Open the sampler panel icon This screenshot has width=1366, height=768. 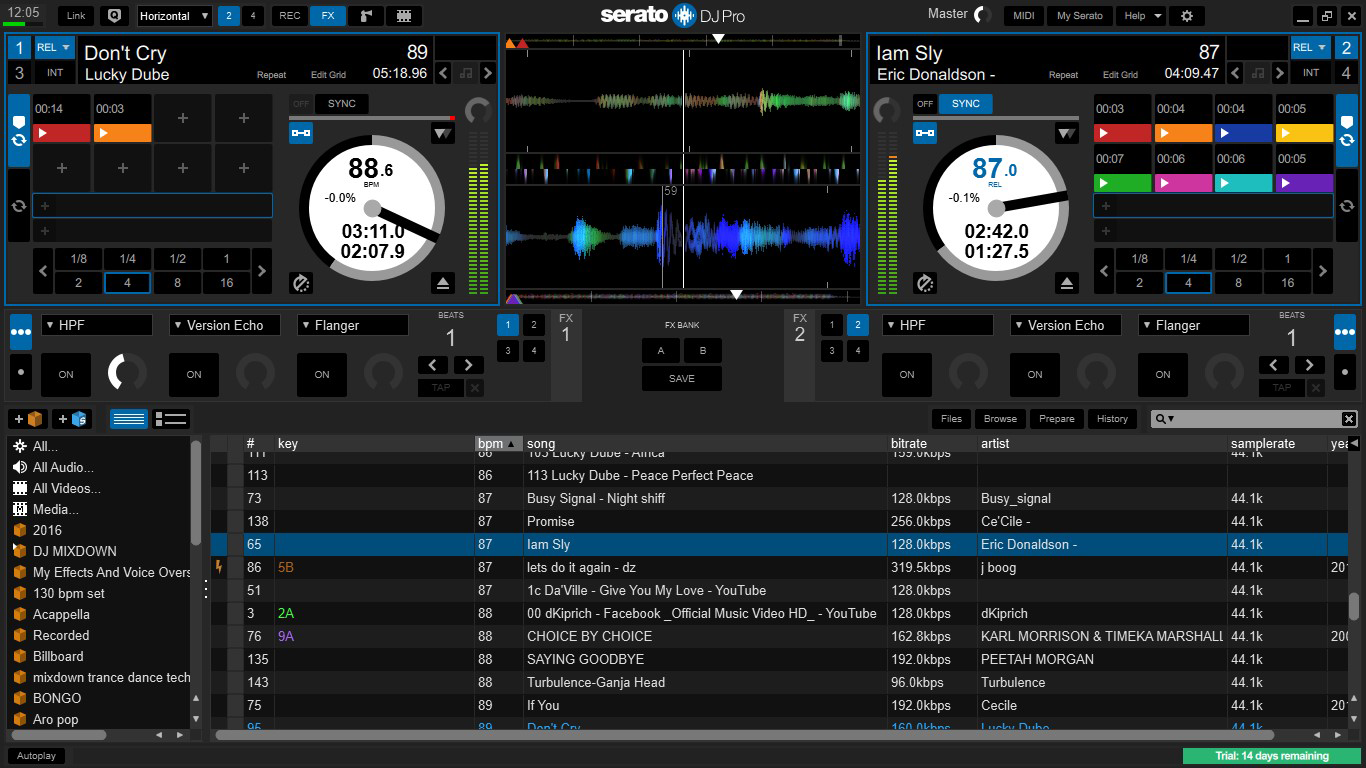366,16
